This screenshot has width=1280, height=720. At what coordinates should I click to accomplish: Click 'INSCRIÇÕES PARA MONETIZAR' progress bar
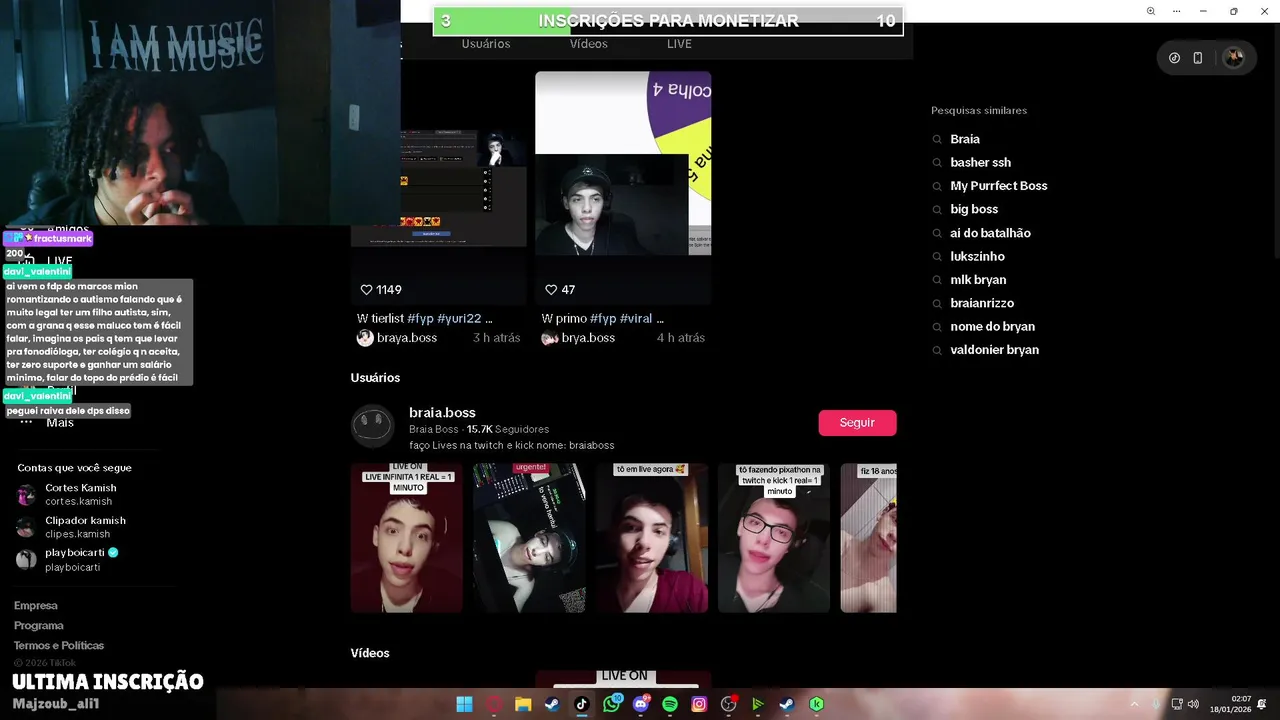coord(668,21)
